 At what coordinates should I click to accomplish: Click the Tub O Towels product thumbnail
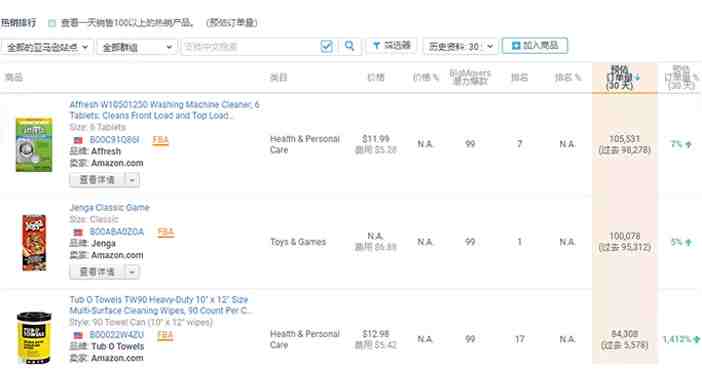click(34, 337)
